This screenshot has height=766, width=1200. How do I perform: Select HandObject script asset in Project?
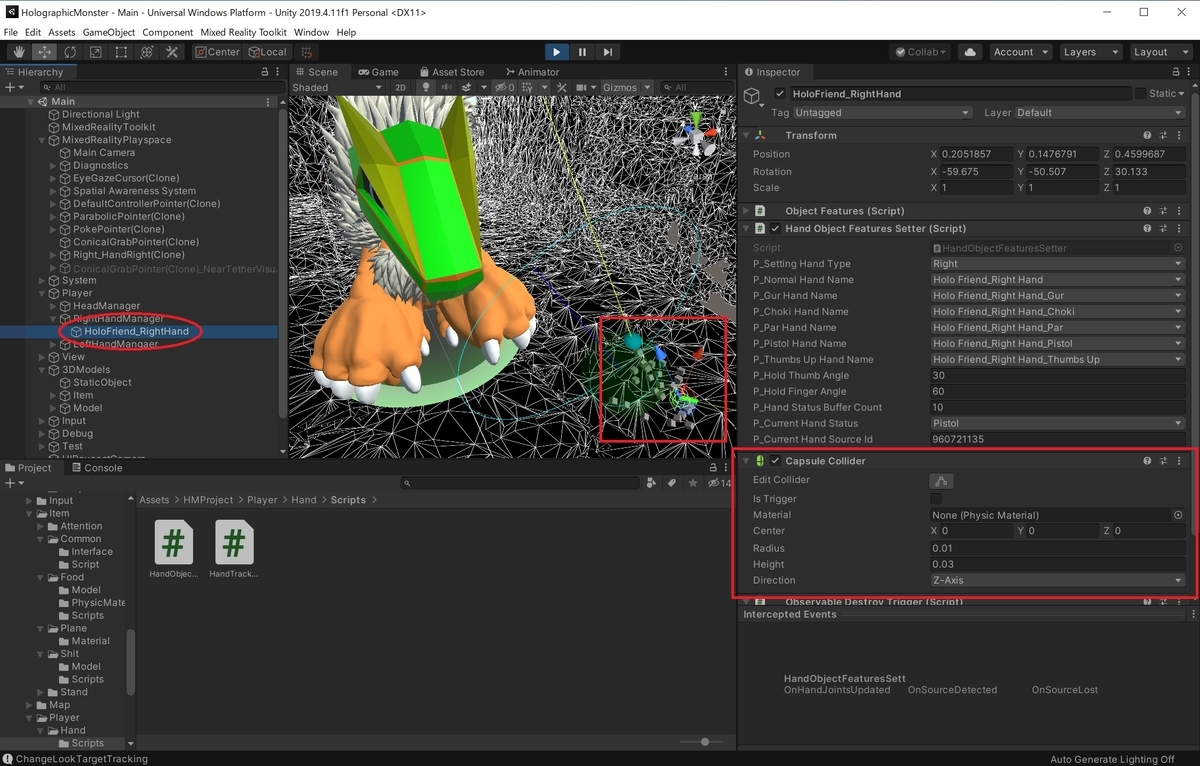[x=174, y=550]
